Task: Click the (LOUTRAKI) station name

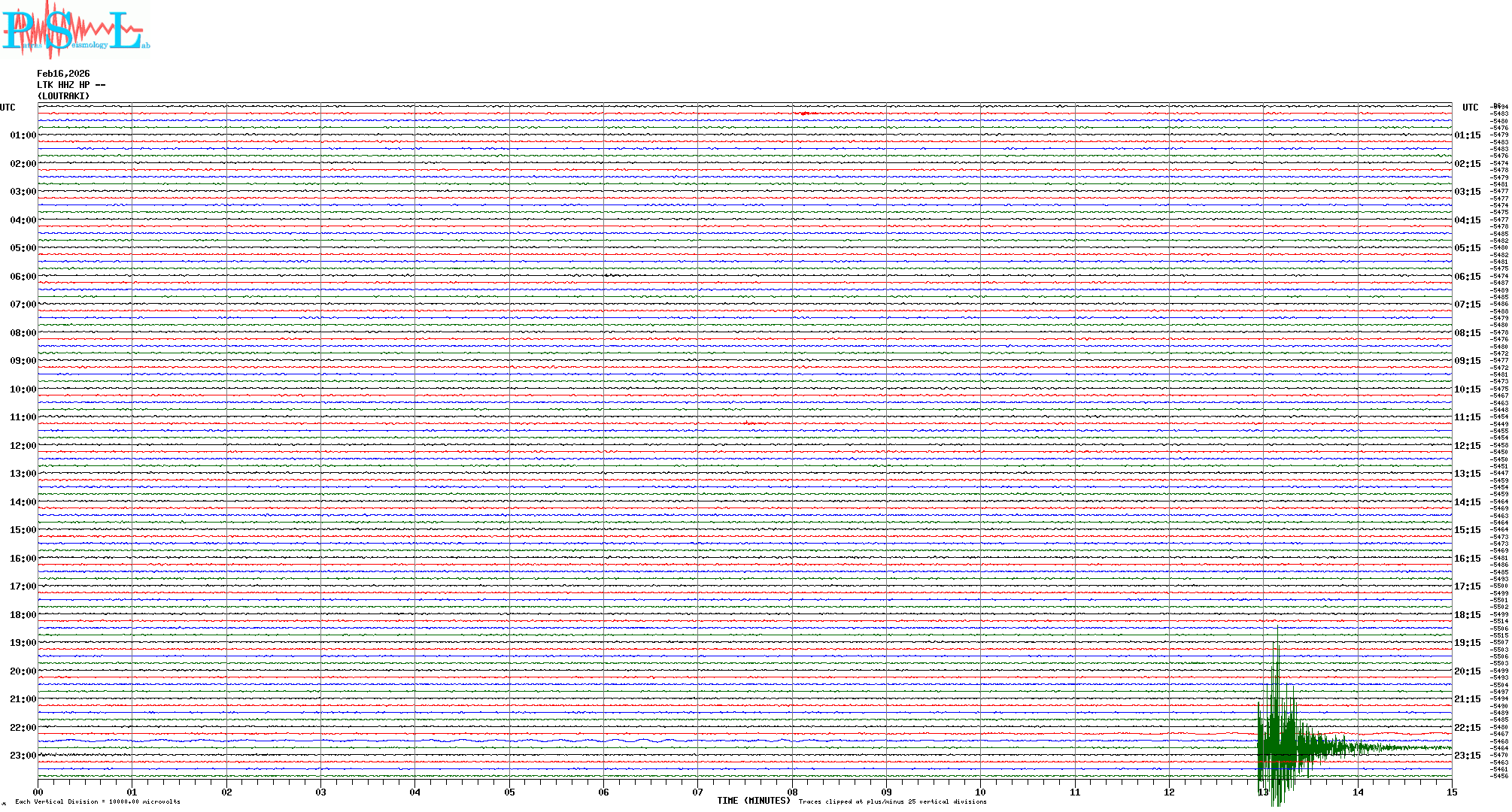Action: point(63,96)
